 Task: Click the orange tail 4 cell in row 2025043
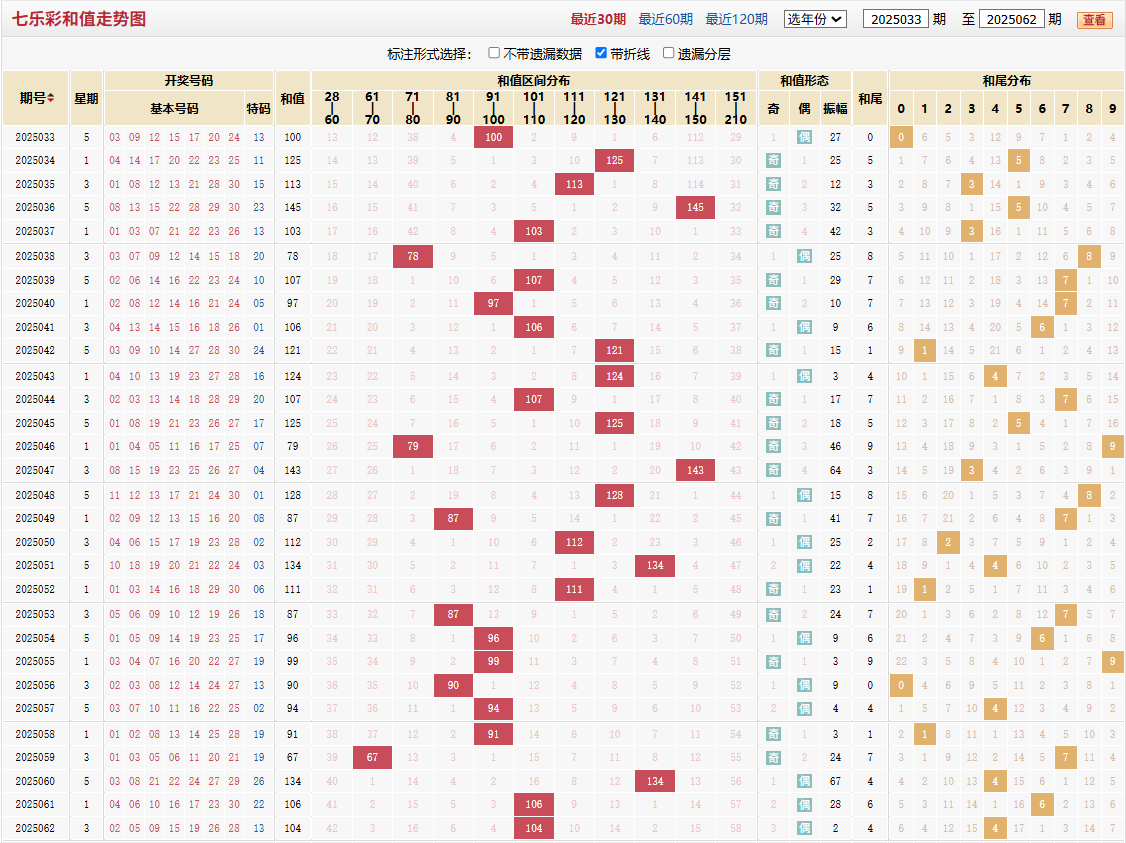point(995,376)
